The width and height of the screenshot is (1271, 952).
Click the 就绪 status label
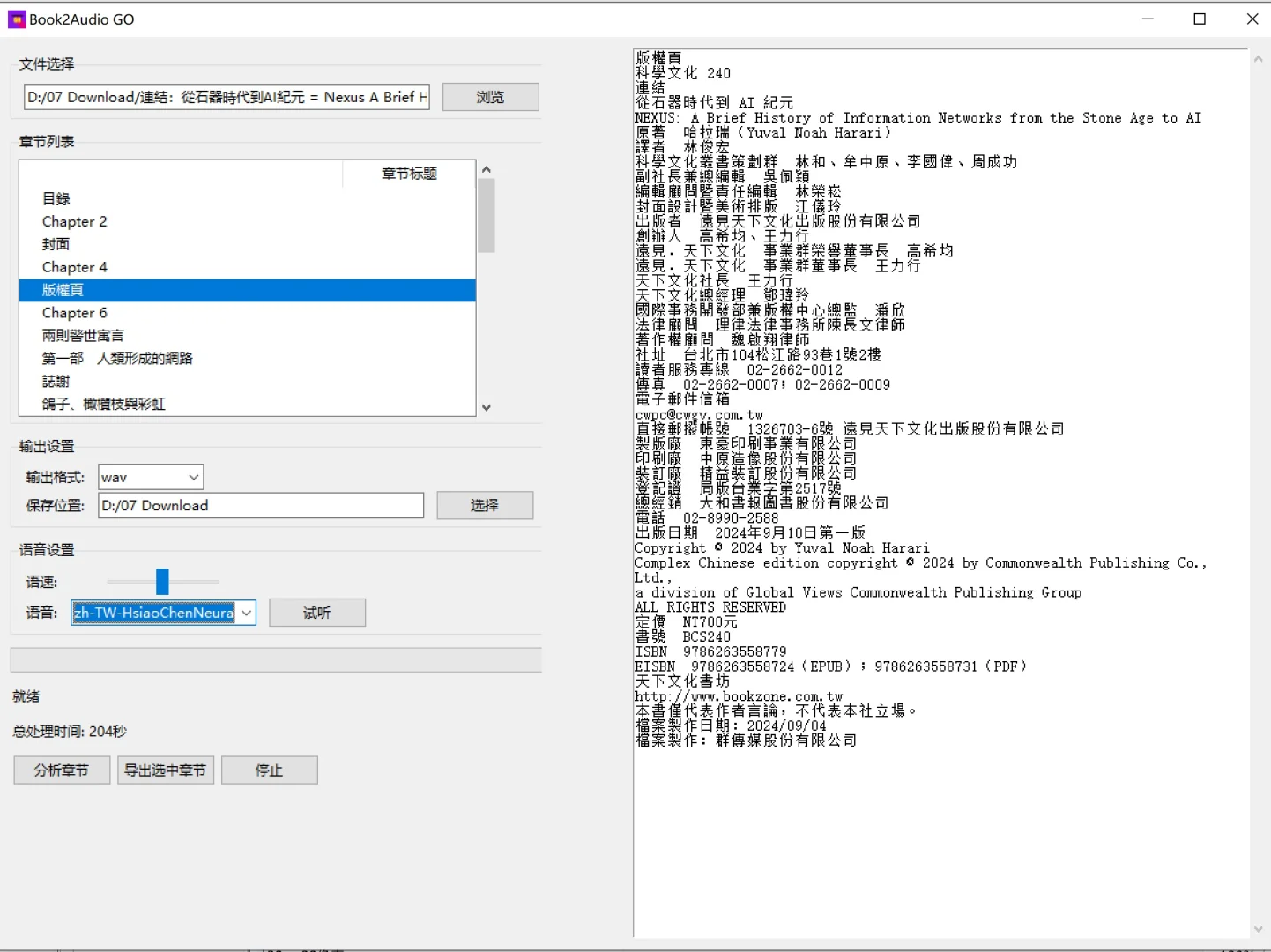[26, 696]
